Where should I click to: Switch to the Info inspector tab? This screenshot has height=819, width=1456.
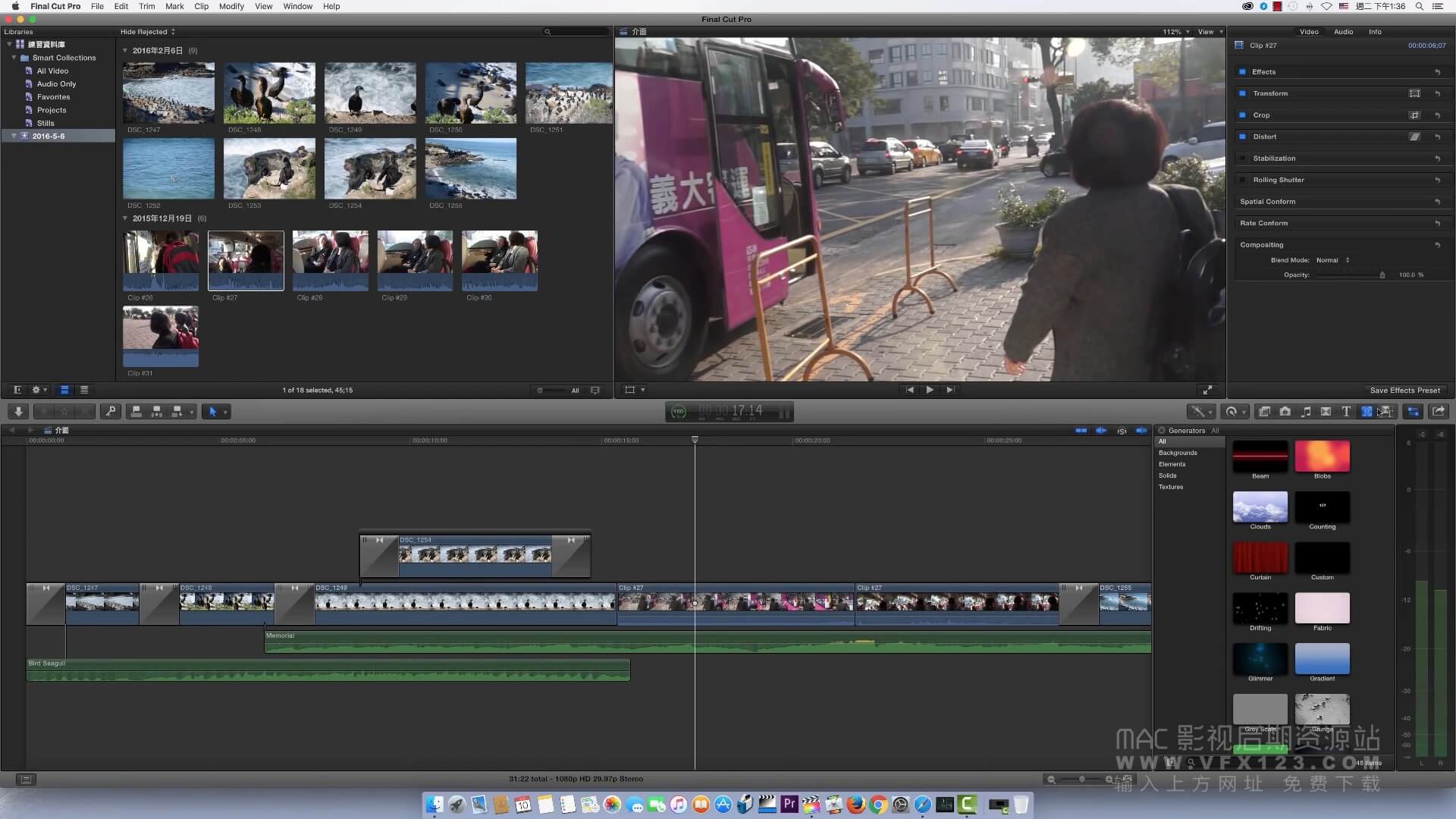point(1375,32)
